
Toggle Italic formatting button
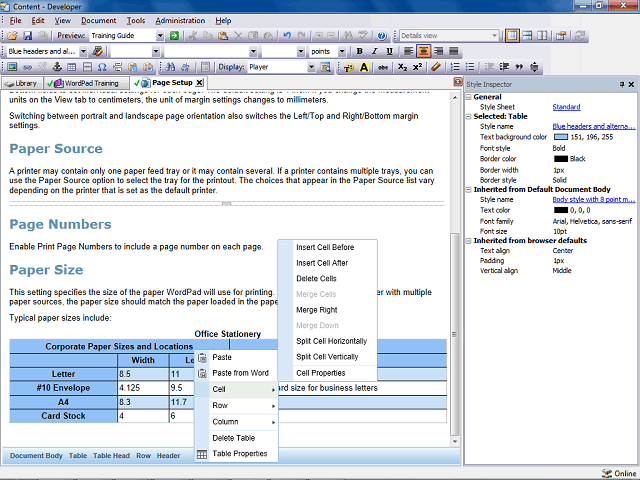coord(374,51)
